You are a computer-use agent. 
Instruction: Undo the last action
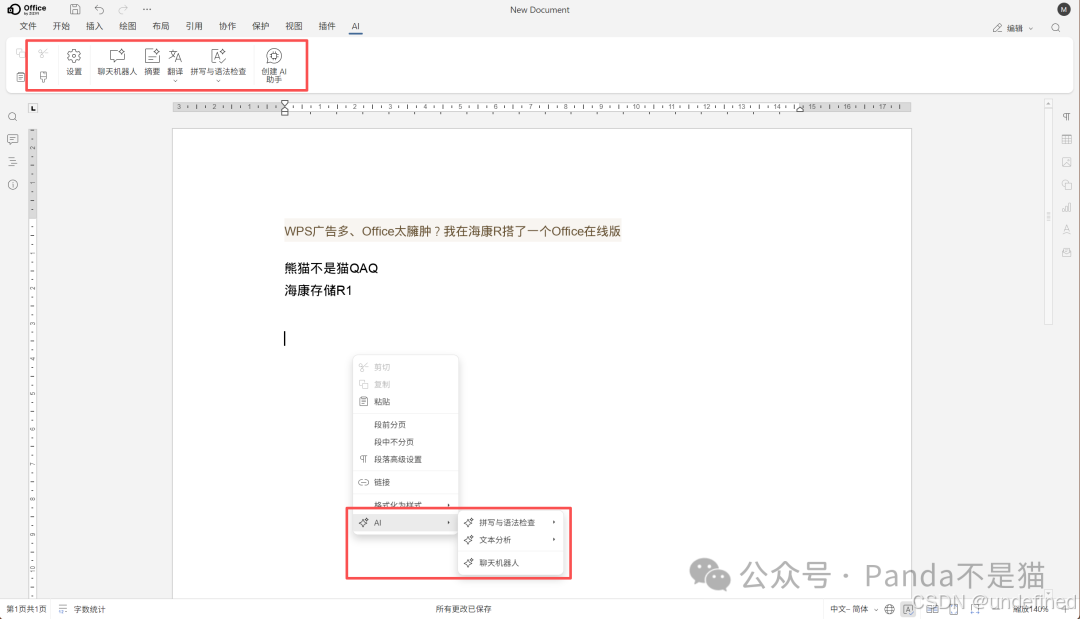99,9
